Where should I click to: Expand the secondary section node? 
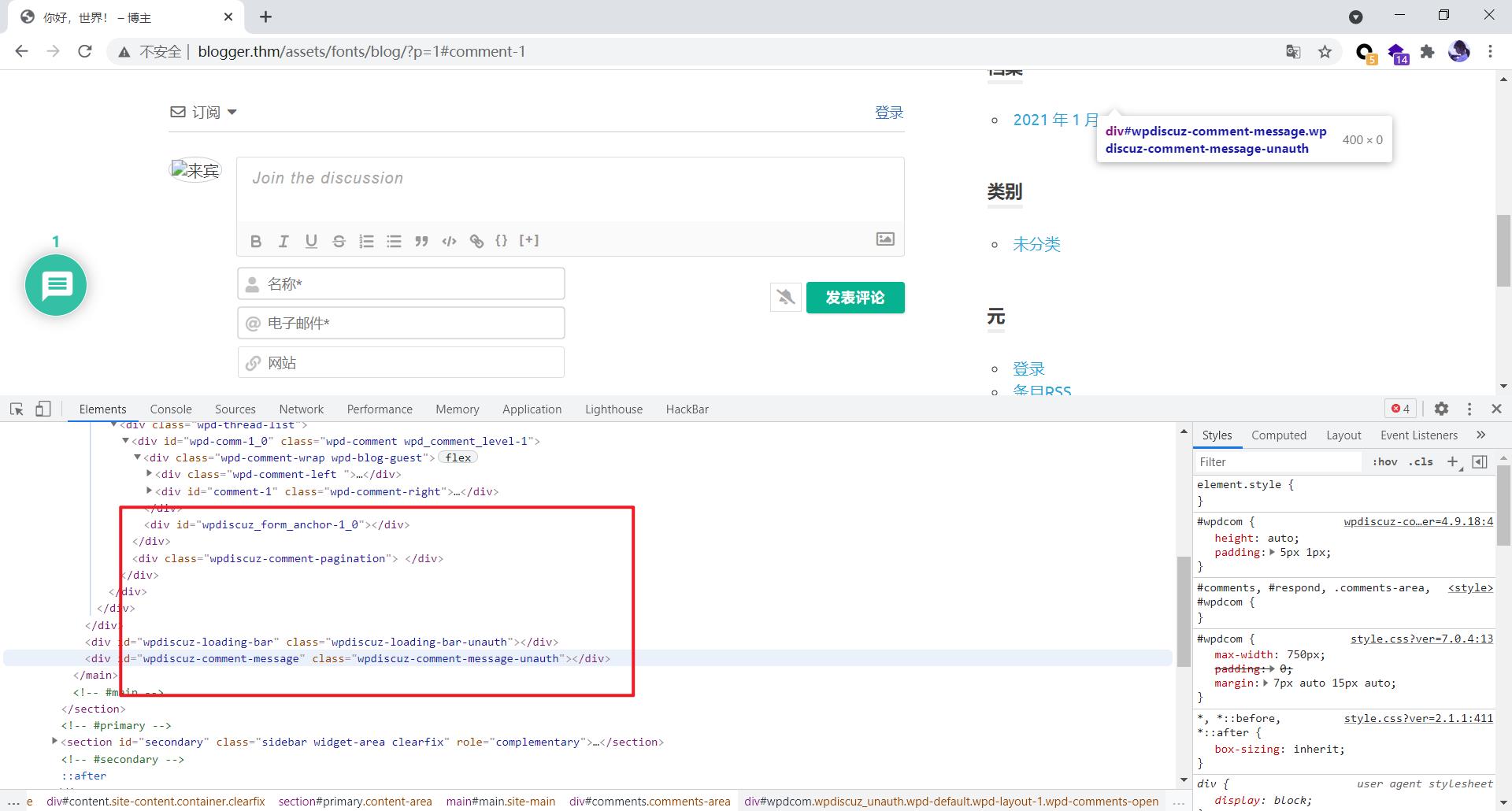point(54,742)
